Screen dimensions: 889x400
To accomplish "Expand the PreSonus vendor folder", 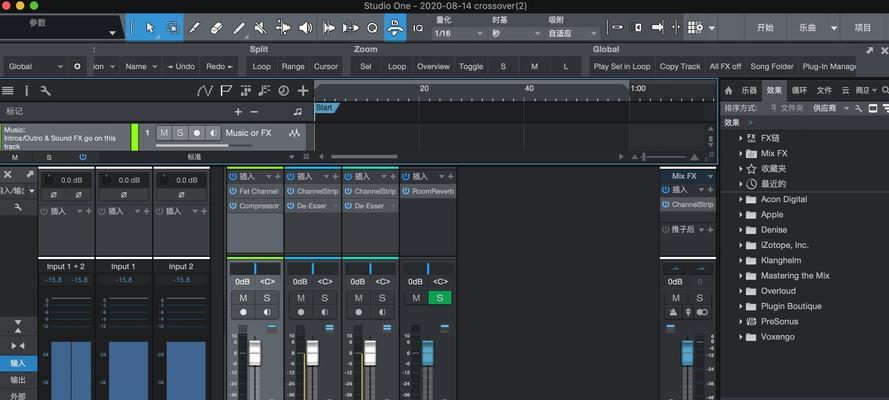I will click(740, 322).
